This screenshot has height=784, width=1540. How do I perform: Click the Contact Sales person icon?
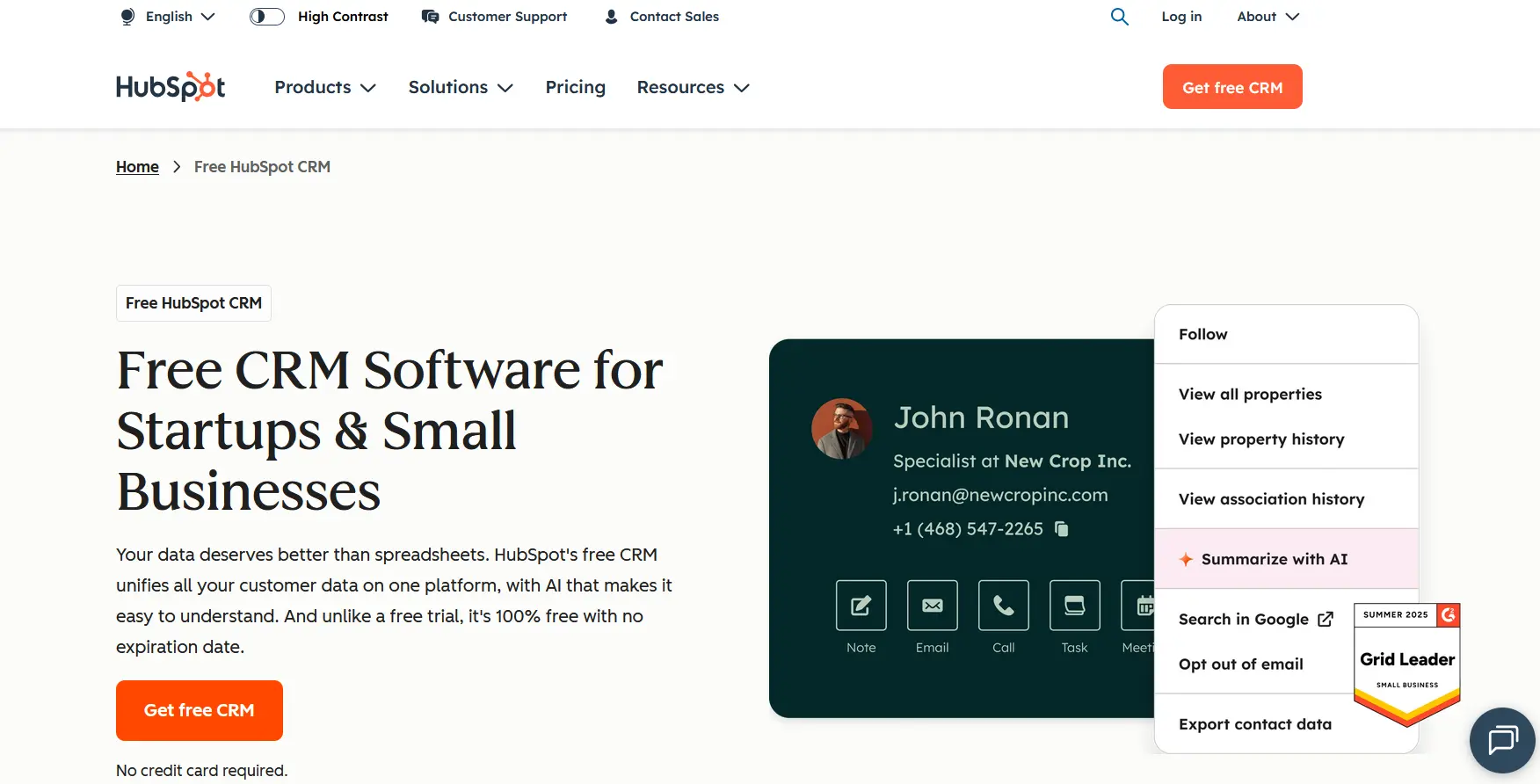(x=611, y=17)
